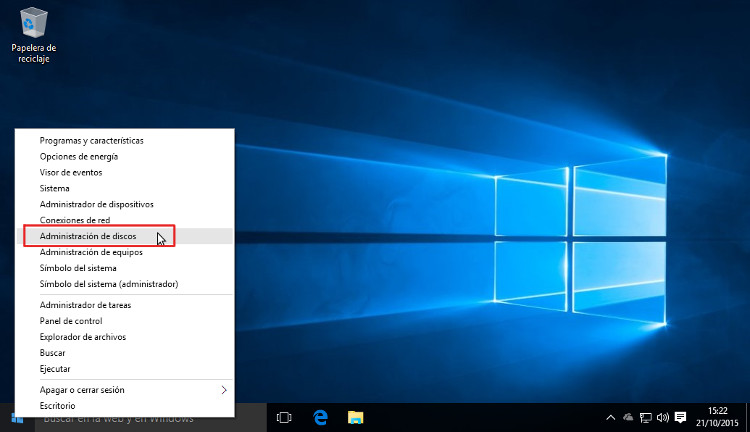Click the Show desktop strip at taskbar edge
This screenshot has width=750, height=432.
tap(748, 418)
